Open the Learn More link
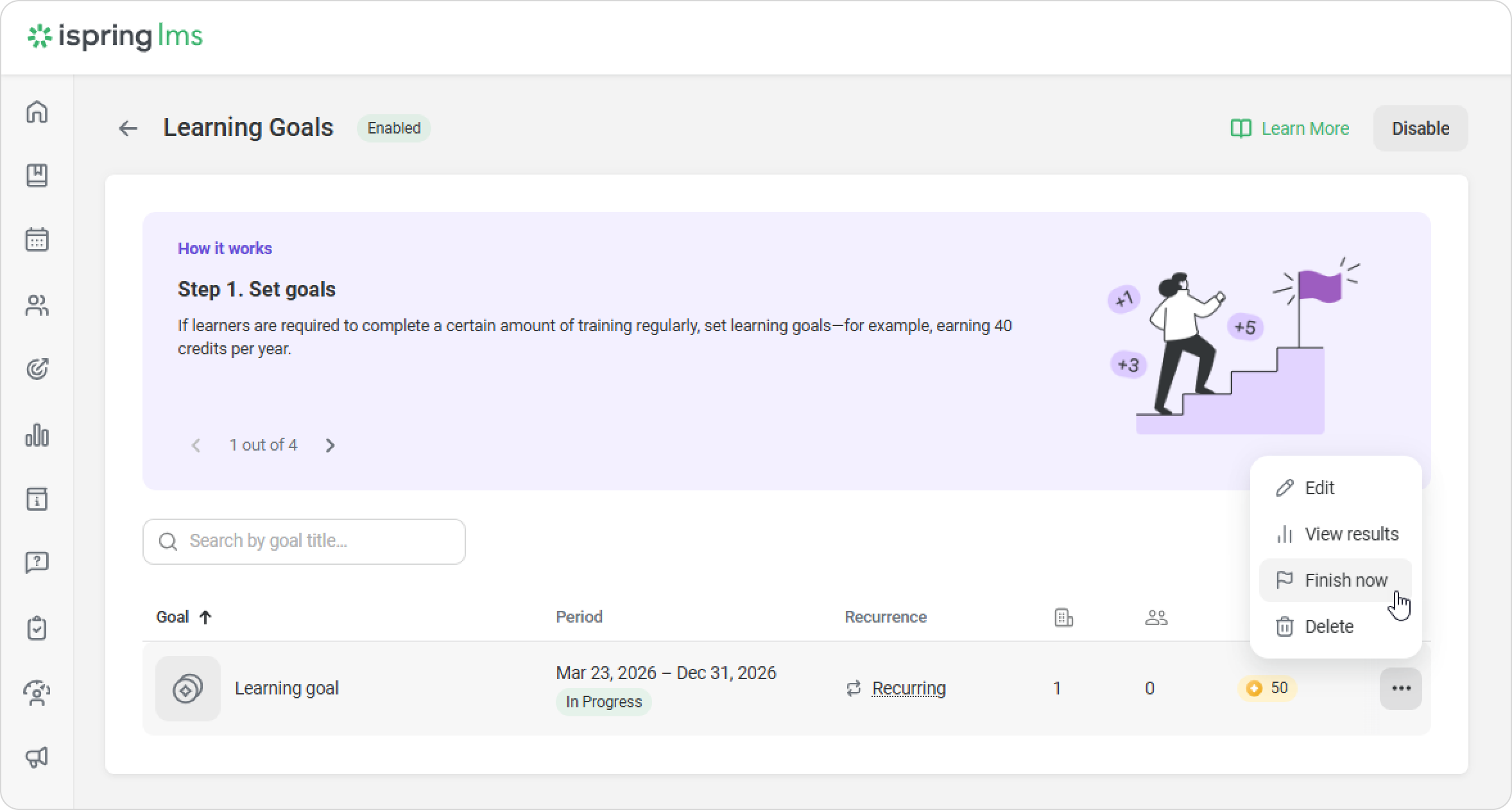1512x810 pixels. (1290, 128)
